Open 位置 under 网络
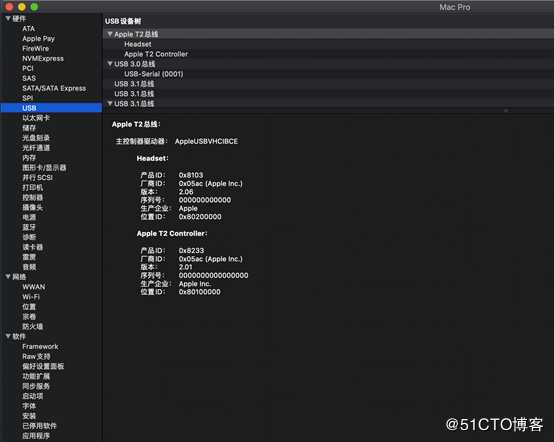The height and width of the screenshot is (442, 554). pos(29,307)
